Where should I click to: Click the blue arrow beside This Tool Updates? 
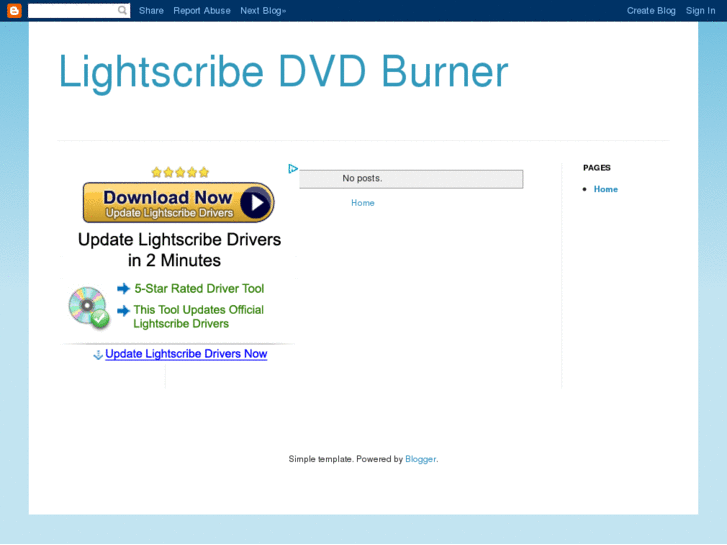pyautogui.click(x=123, y=310)
